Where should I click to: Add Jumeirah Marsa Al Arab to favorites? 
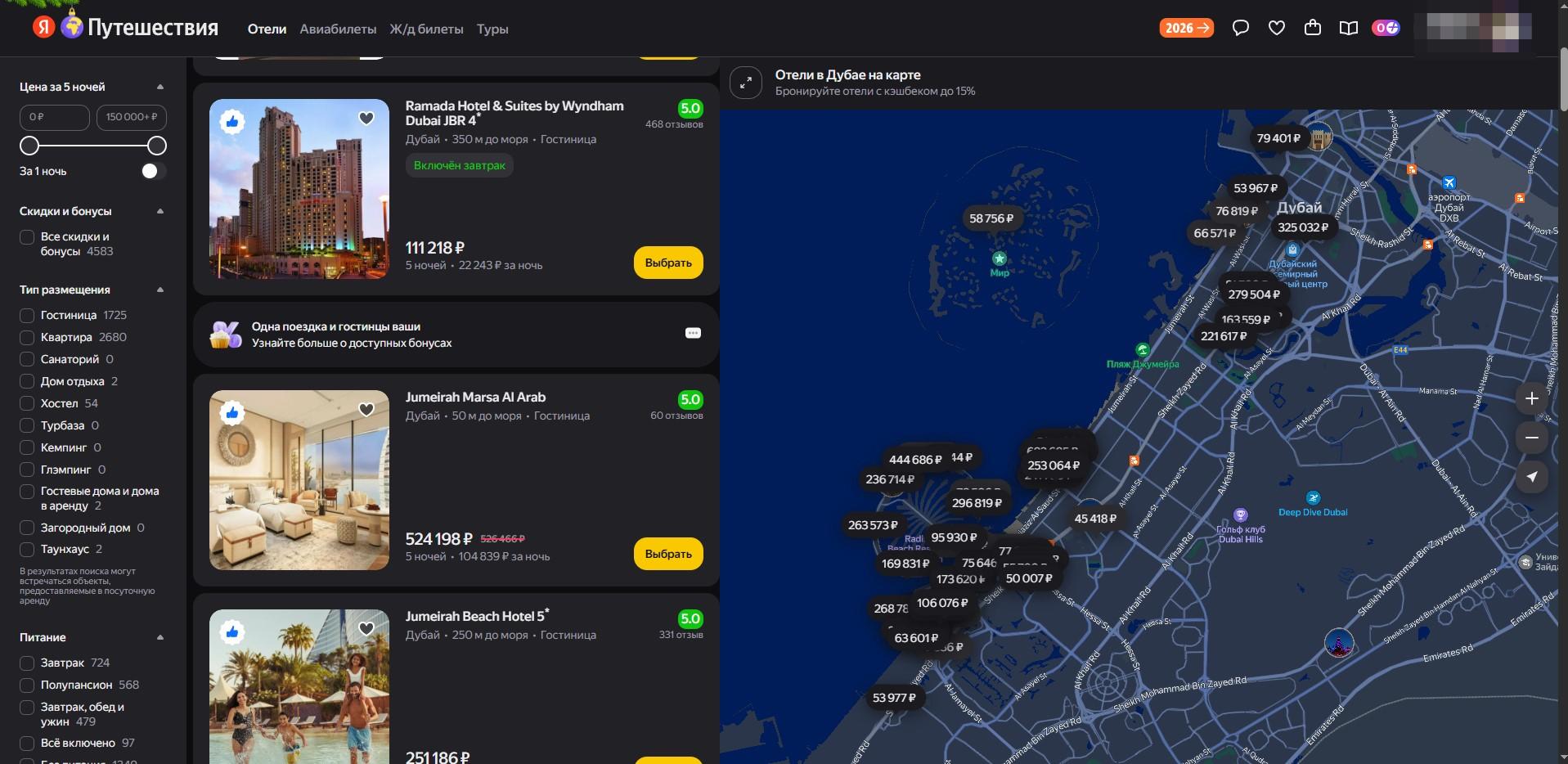(x=366, y=410)
